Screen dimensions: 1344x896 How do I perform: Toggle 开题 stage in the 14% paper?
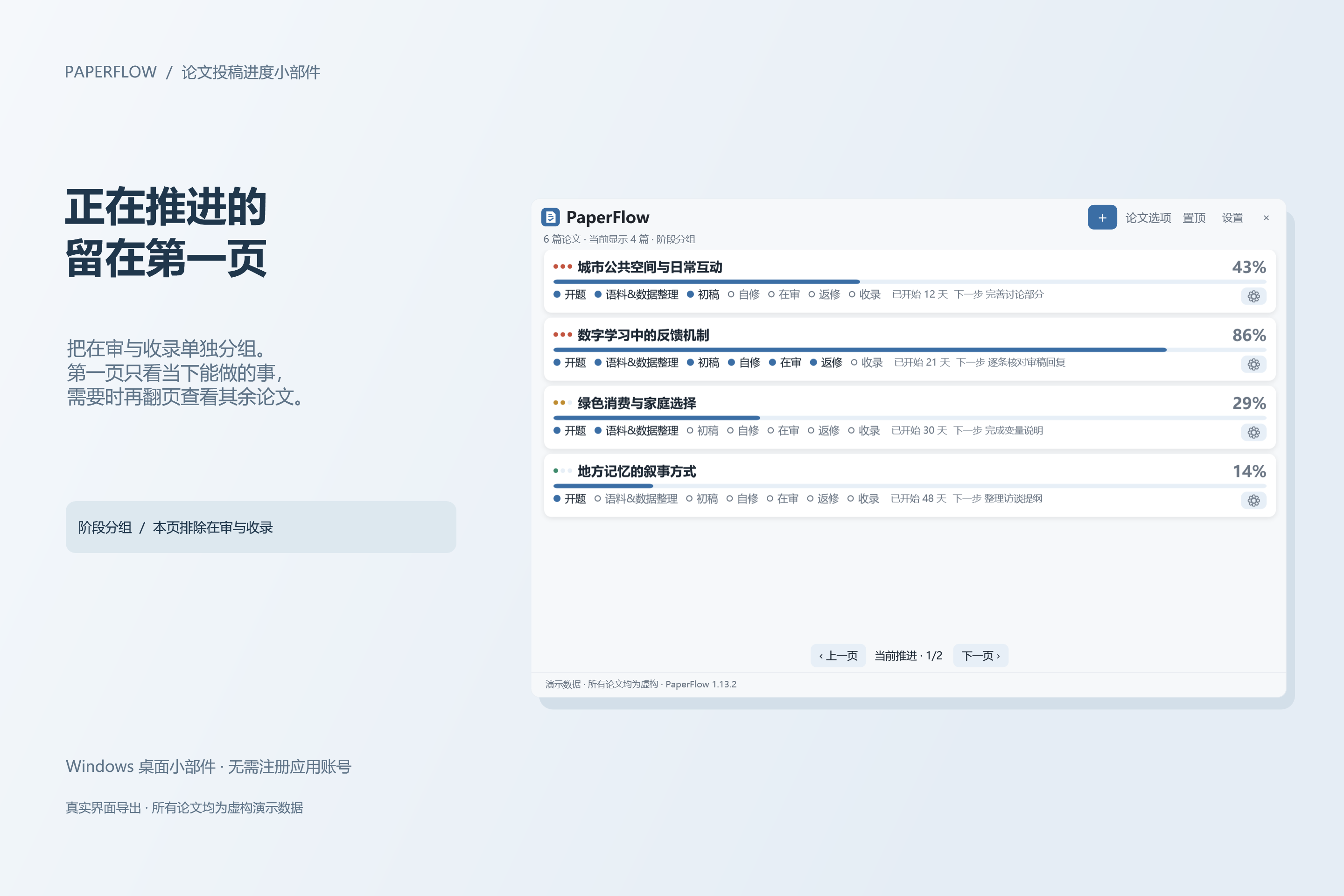coord(570,498)
